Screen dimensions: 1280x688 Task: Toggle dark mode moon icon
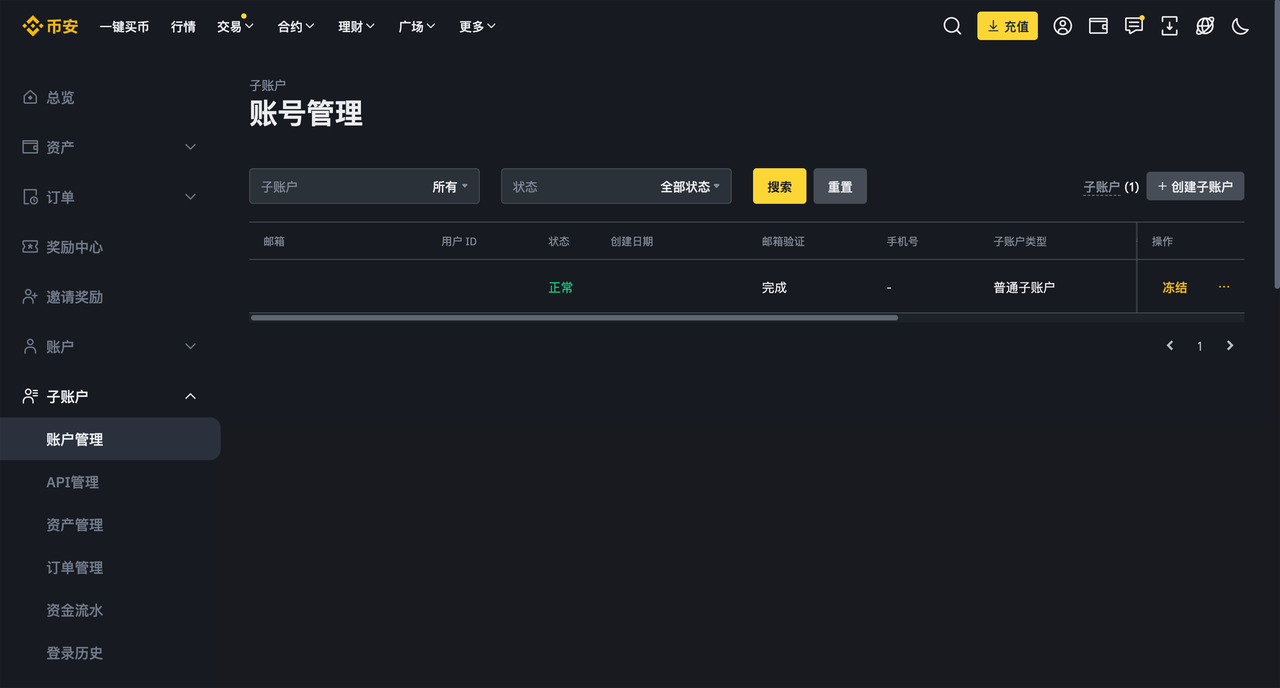click(x=1240, y=26)
